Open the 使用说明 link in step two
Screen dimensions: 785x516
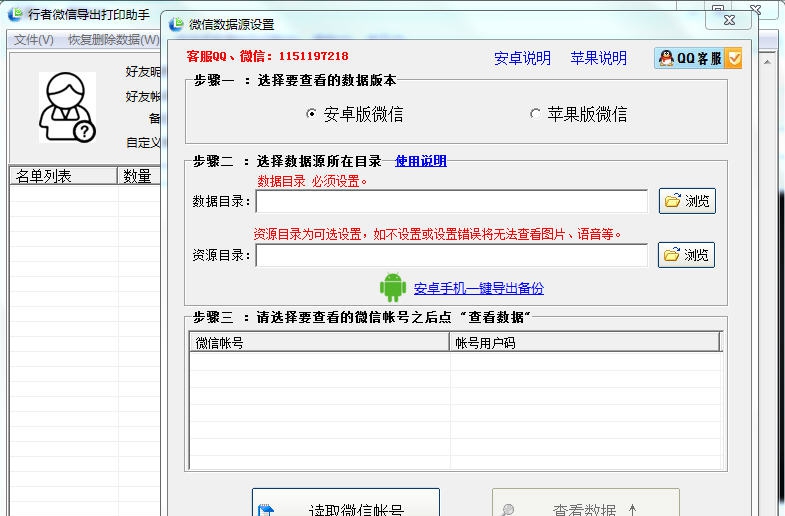tap(421, 161)
